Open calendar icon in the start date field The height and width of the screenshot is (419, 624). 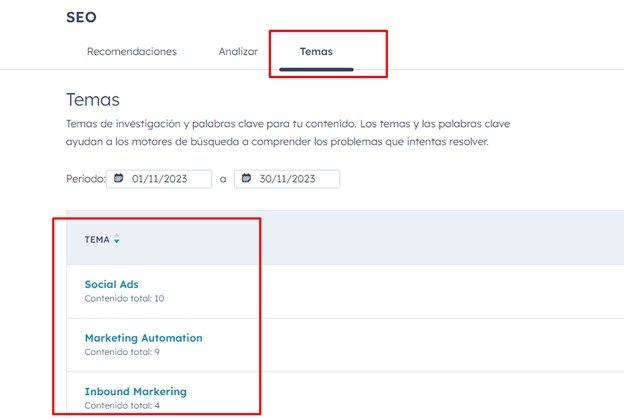[x=119, y=178]
